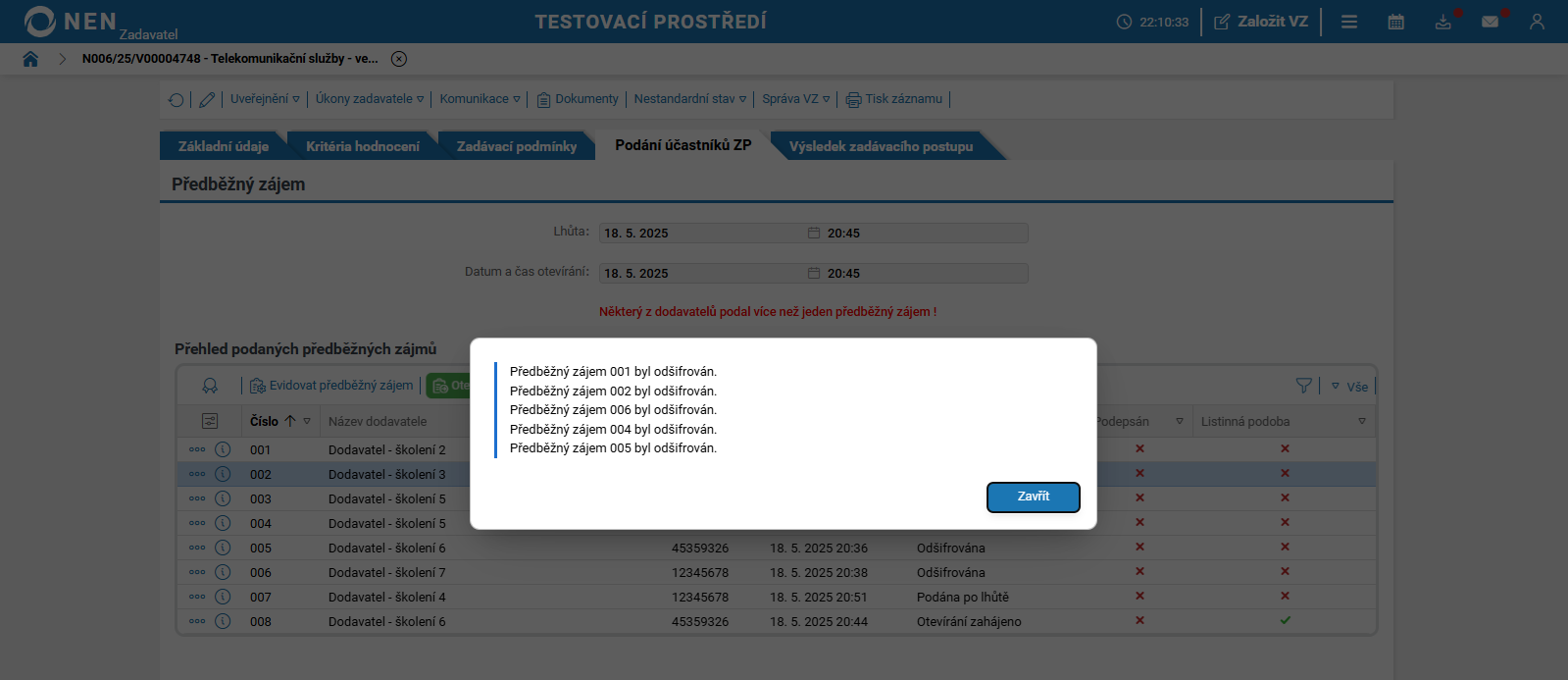Click the NEN logo icon
Image resolution: width=1568 pixels, height=680 pixels.
tap(40, 22)
